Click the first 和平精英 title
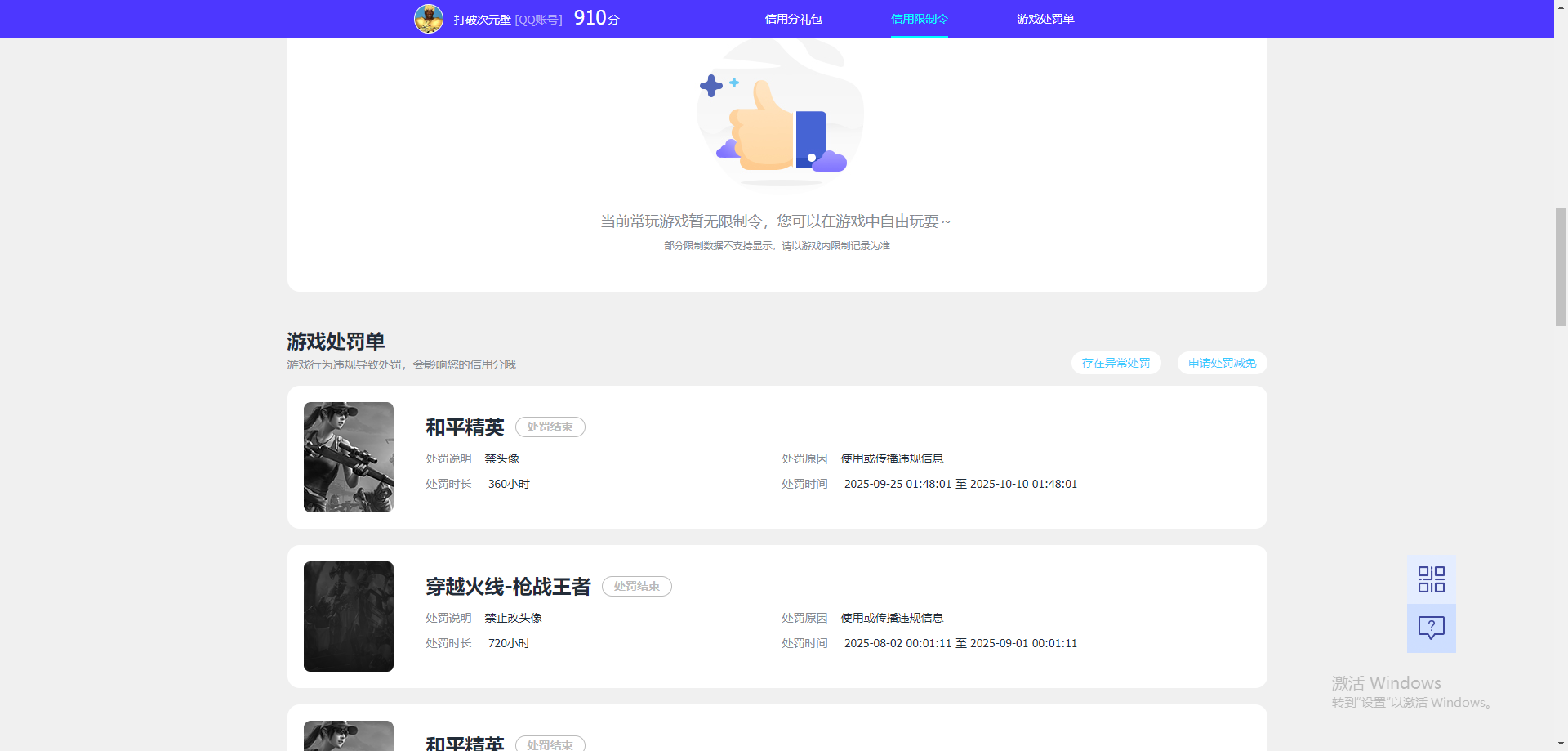Image resolution: width=1568 pixels, height=751 pixels. point(465,427)
